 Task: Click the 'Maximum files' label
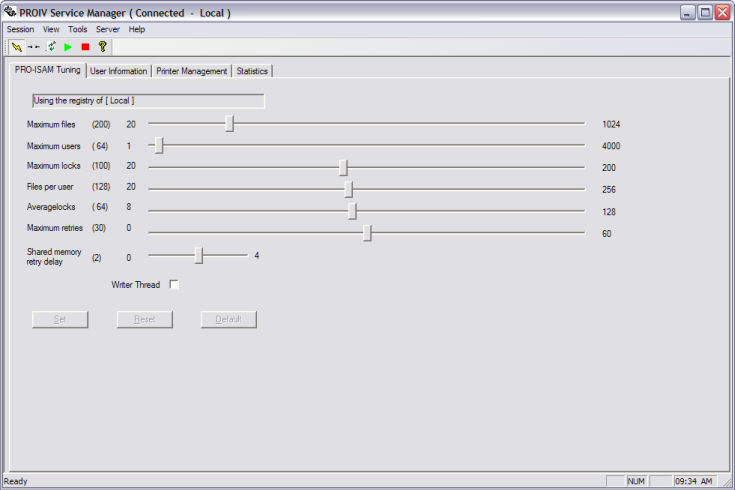point(51,124)
